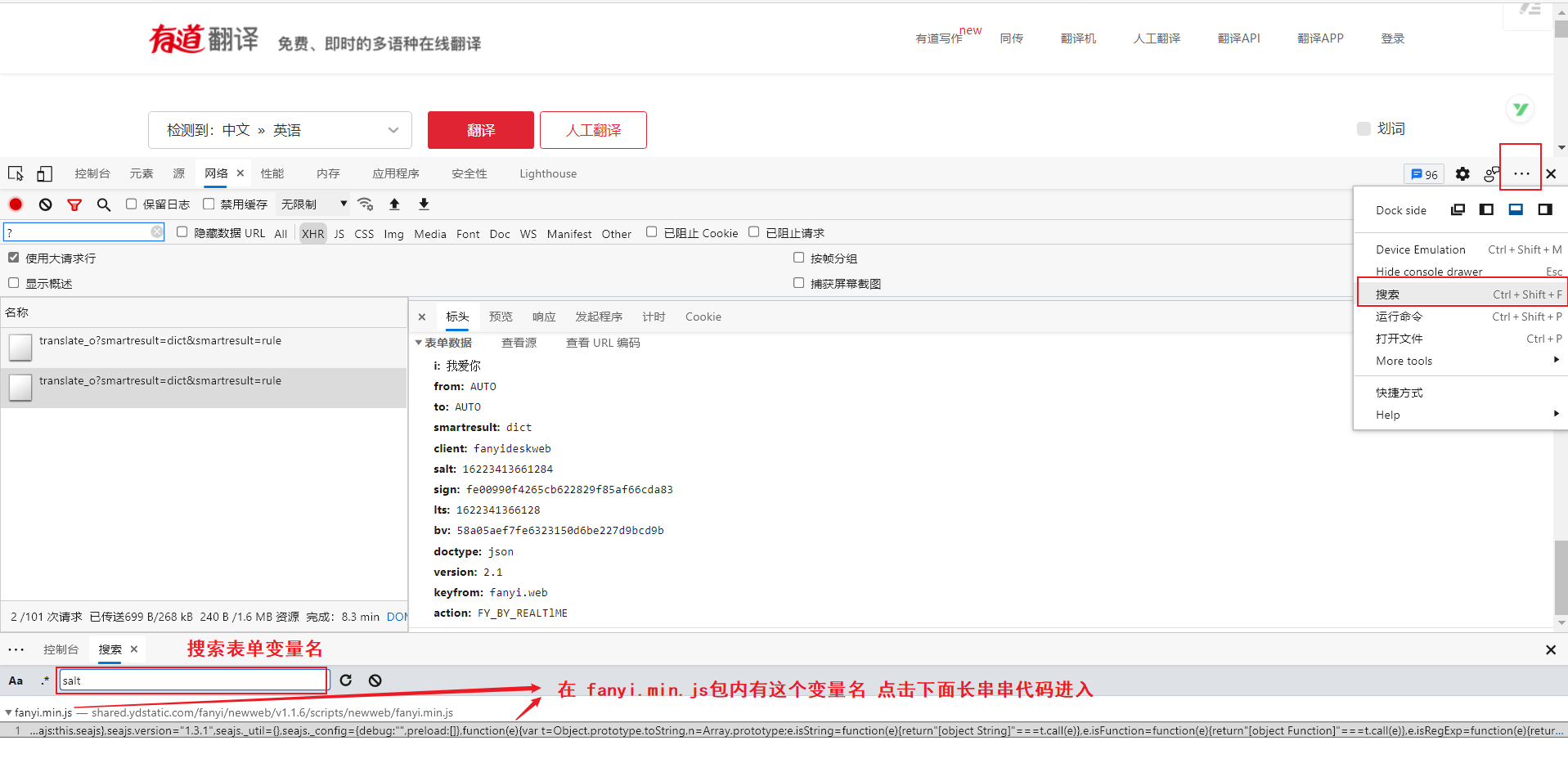
Task: Toggle the network filter funnel icon
Action: click(x=74, y=204)
